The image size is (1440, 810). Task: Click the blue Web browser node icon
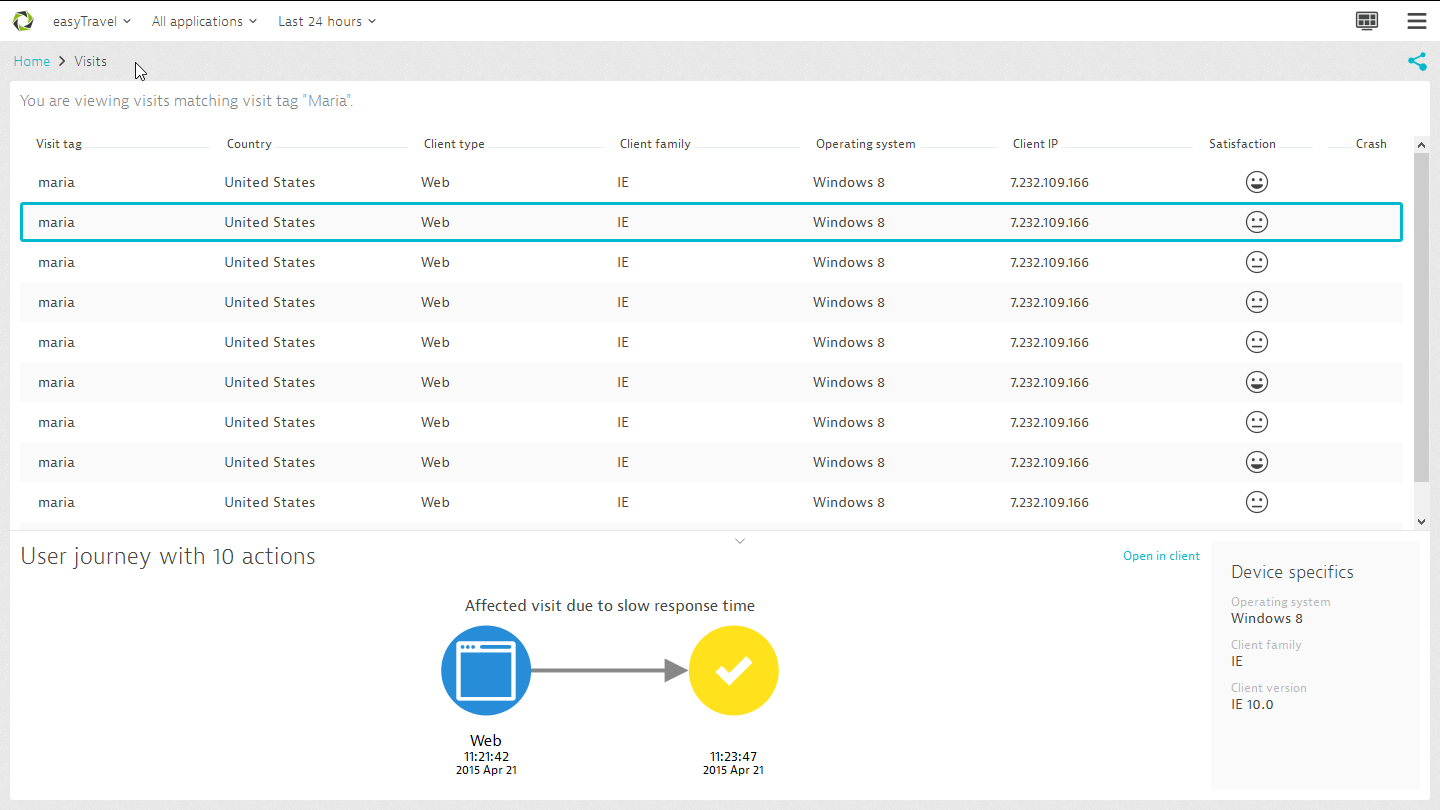click(x=485, y=670)
